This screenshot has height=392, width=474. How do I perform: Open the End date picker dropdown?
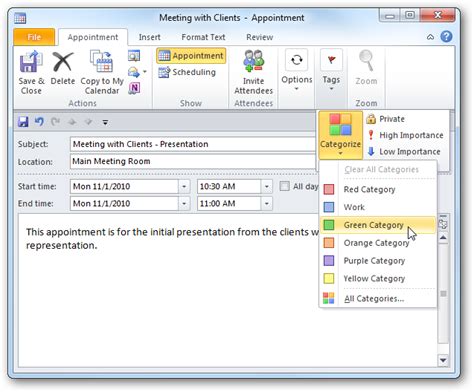click(184, 204)
